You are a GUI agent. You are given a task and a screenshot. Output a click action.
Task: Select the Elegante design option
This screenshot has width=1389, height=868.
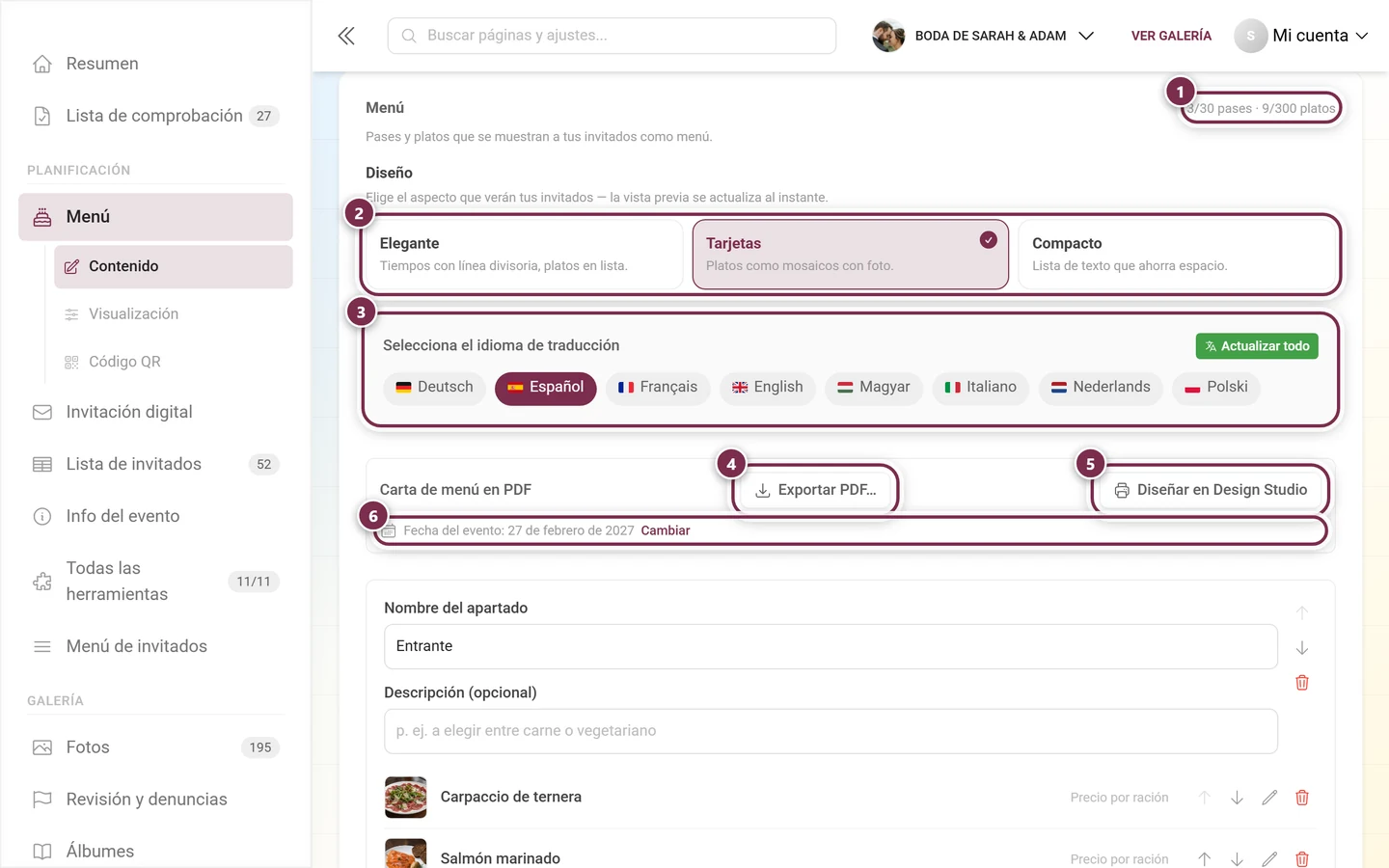(524, 255)
